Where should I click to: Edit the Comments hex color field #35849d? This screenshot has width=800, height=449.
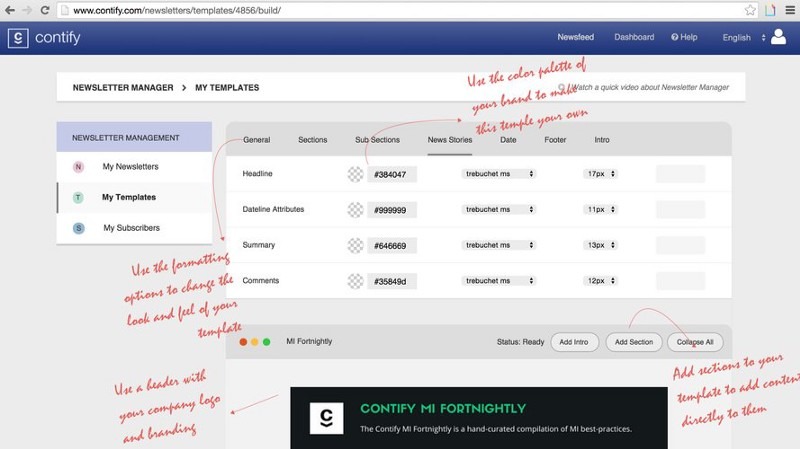coord(392,282)
